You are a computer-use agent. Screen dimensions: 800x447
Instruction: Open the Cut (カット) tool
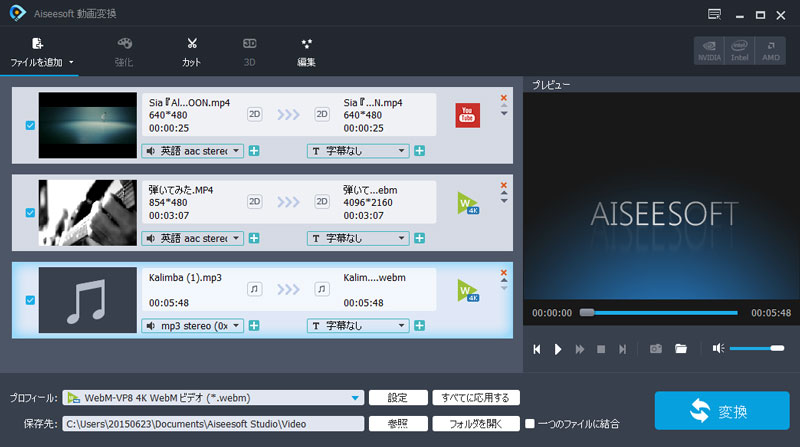[191, 45]
